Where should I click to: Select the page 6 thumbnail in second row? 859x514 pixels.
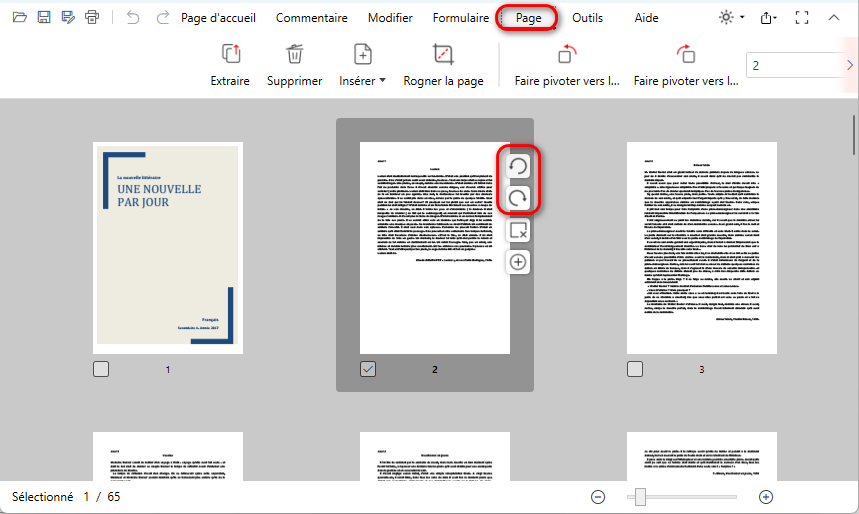point(702,456)
